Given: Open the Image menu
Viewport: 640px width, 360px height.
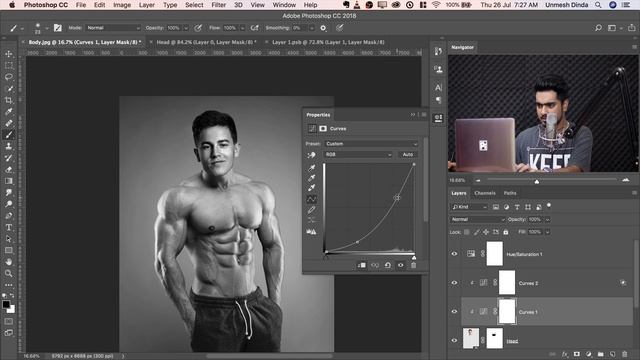Looking at the screenshot, I should point(122,5).
